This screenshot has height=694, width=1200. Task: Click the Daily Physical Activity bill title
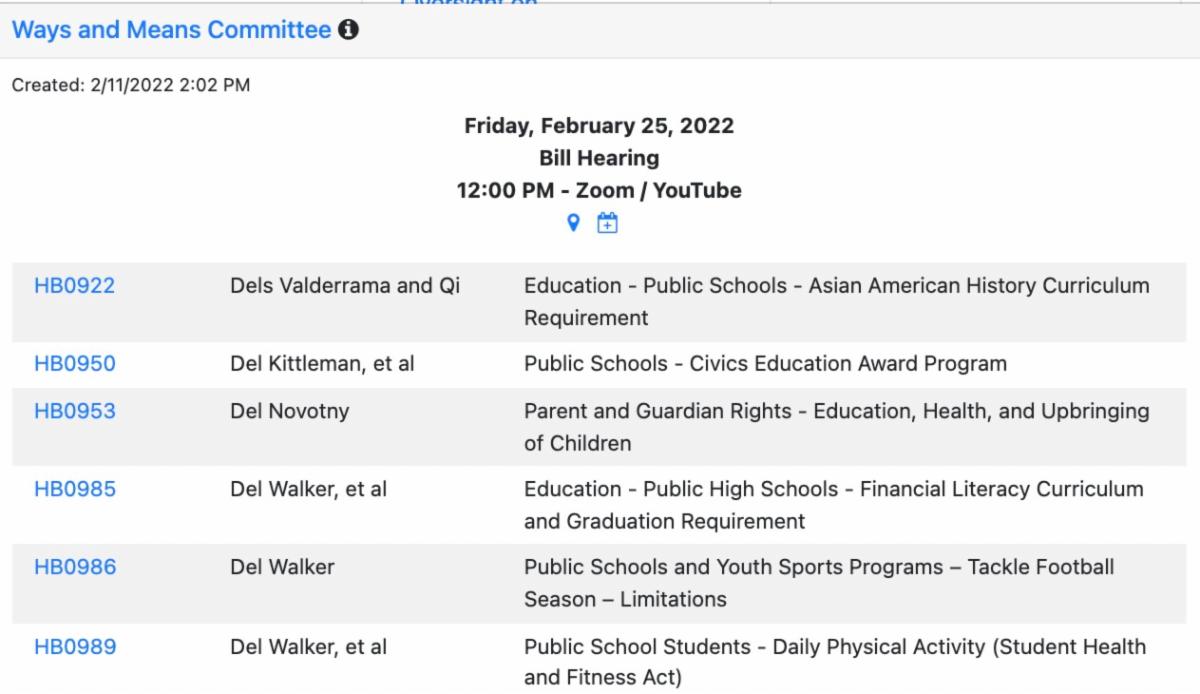(835, 663)
